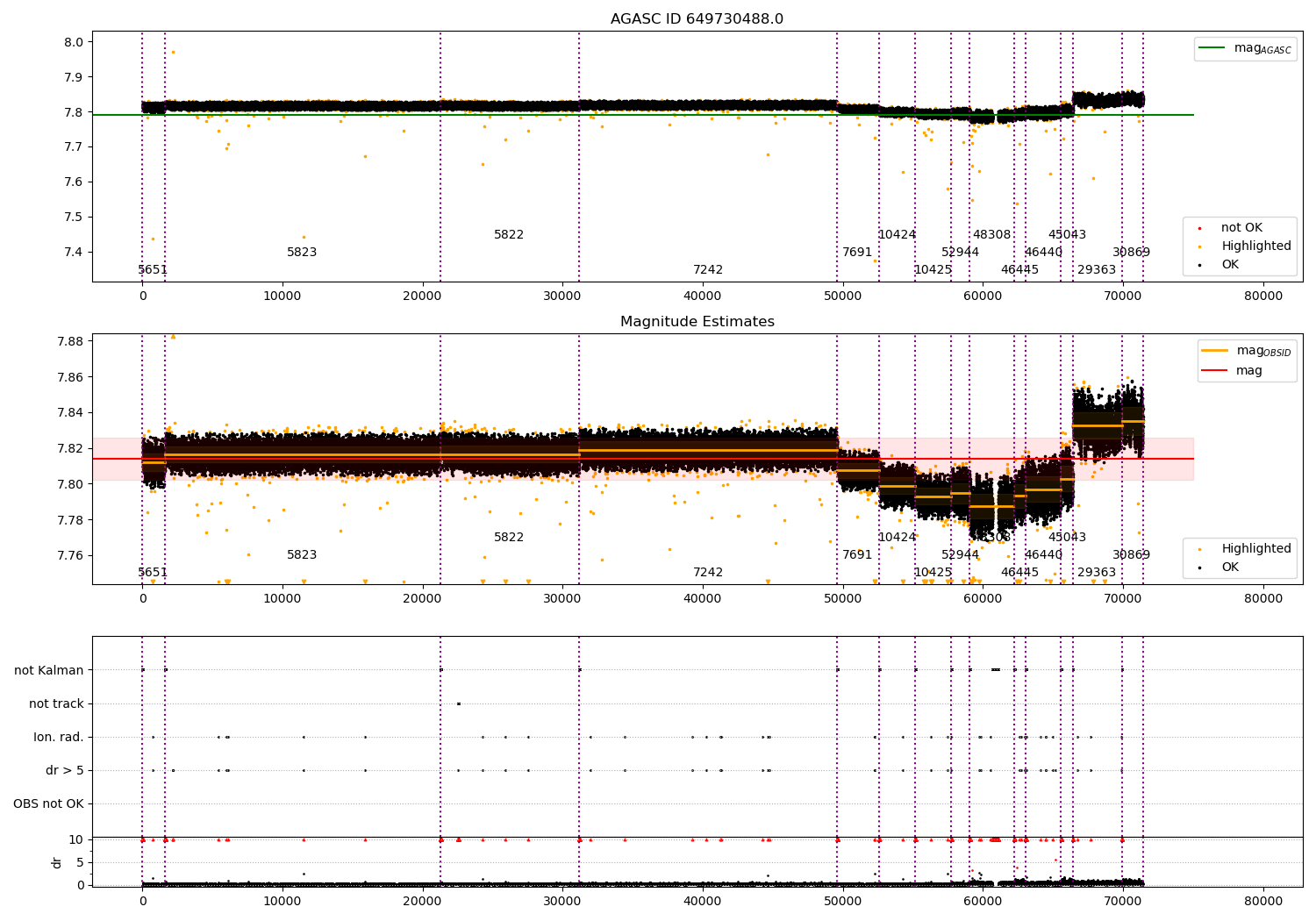Select obsid label 29363 in the middle plot

[1097, 573]
